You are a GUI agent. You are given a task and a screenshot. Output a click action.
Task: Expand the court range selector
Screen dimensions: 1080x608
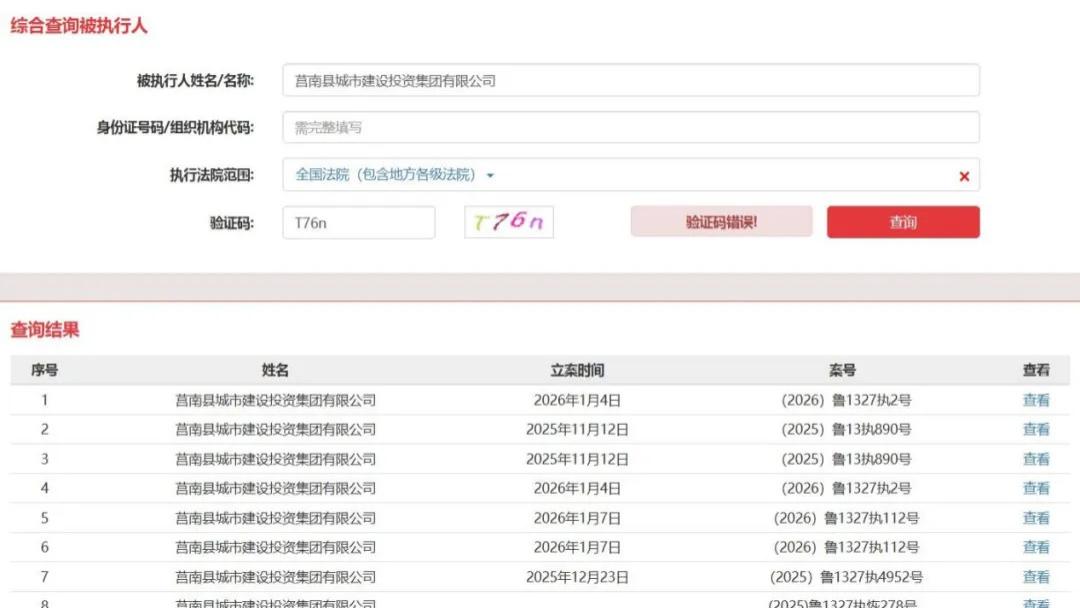click(489, 174)
